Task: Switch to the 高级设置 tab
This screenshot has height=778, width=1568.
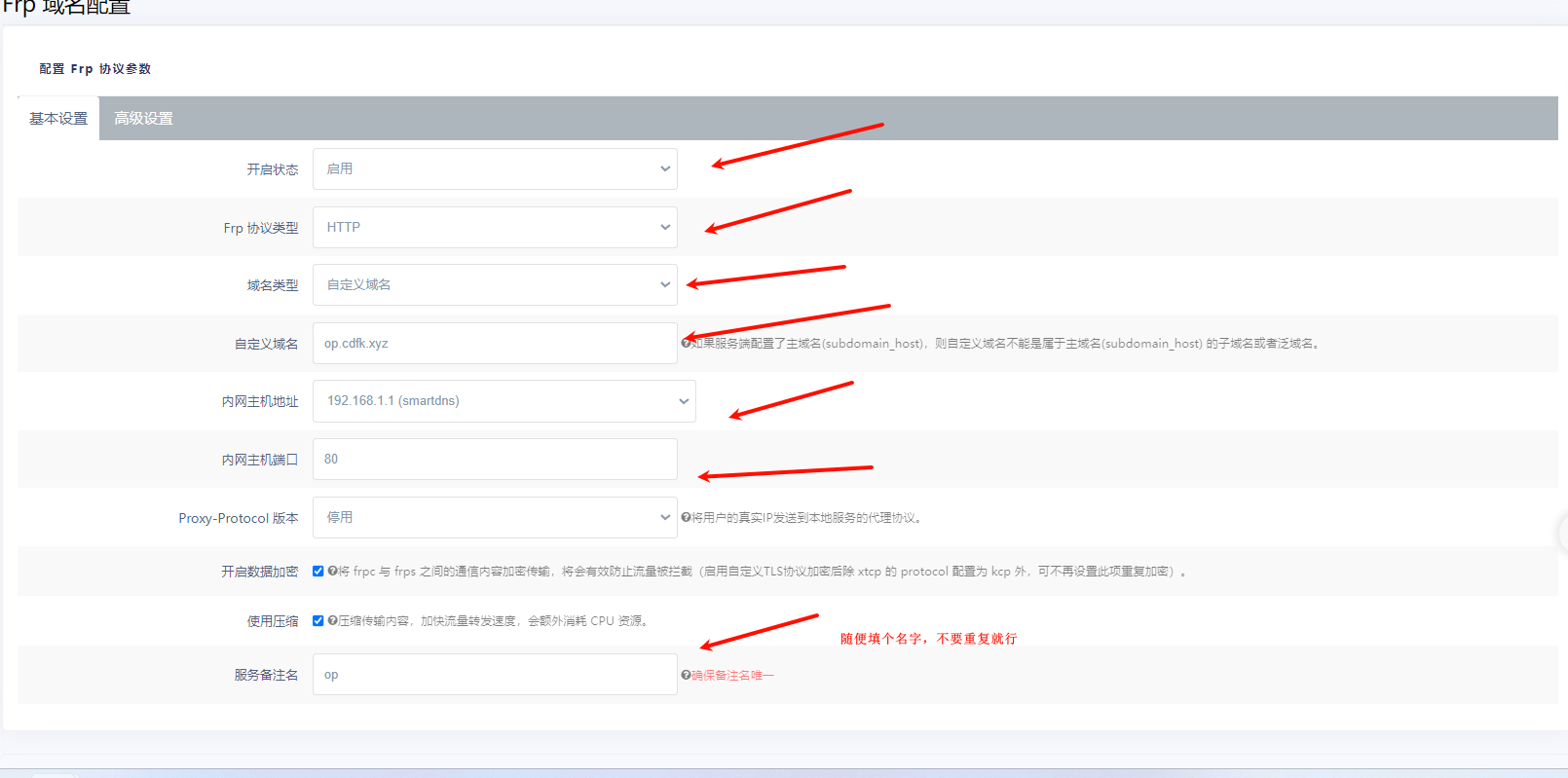Action: pos(143,119)
